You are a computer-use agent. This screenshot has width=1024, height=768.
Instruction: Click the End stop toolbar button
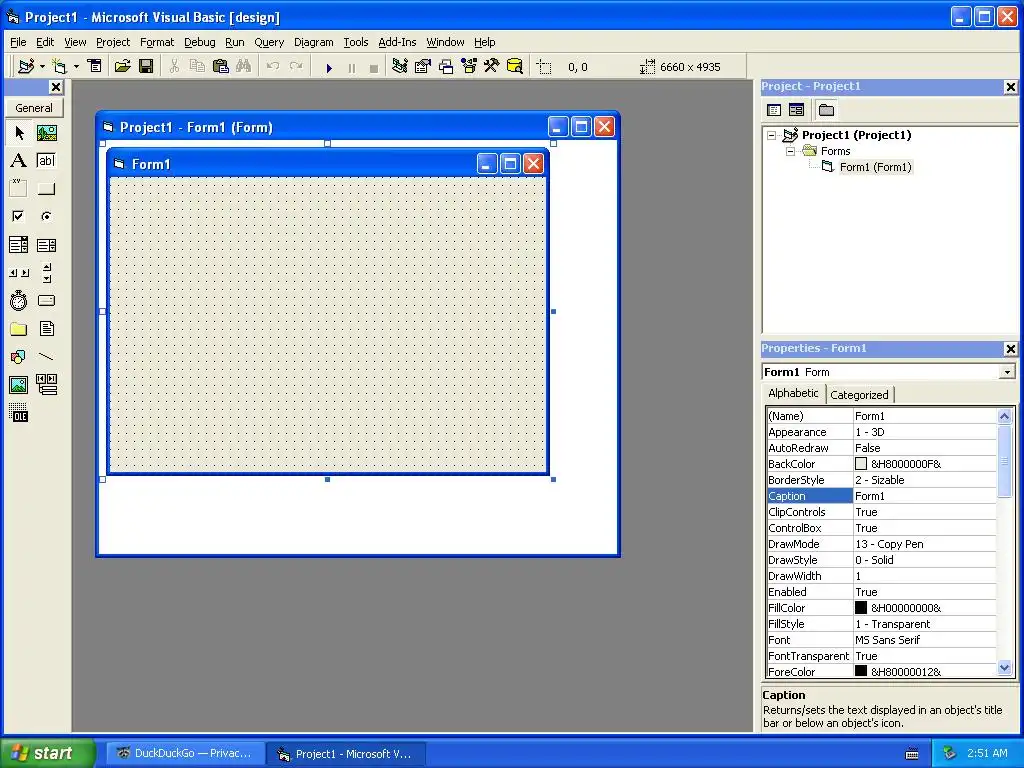coord(374,67)
